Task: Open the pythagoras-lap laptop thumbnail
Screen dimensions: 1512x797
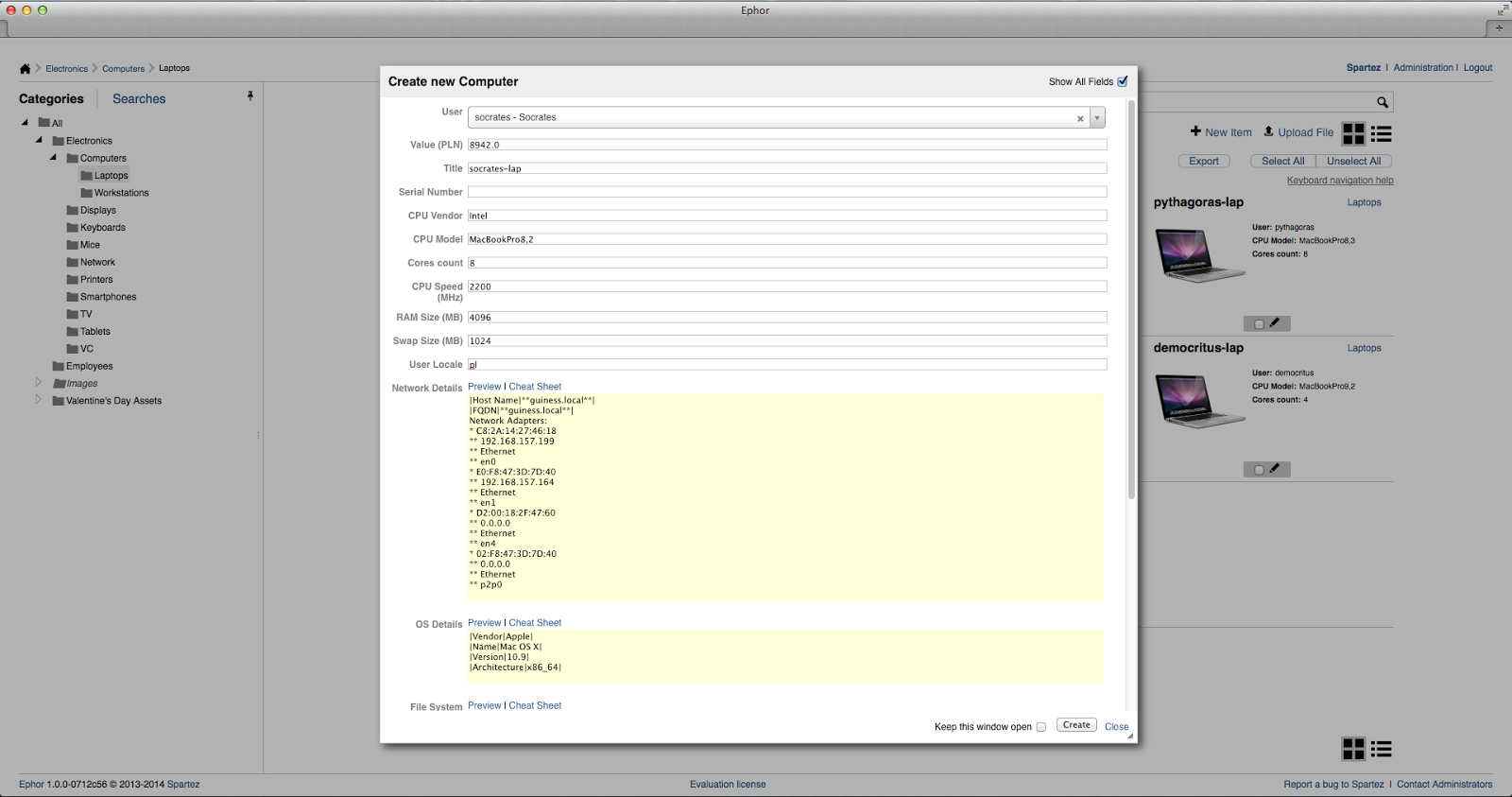Action: (1199, 255)
